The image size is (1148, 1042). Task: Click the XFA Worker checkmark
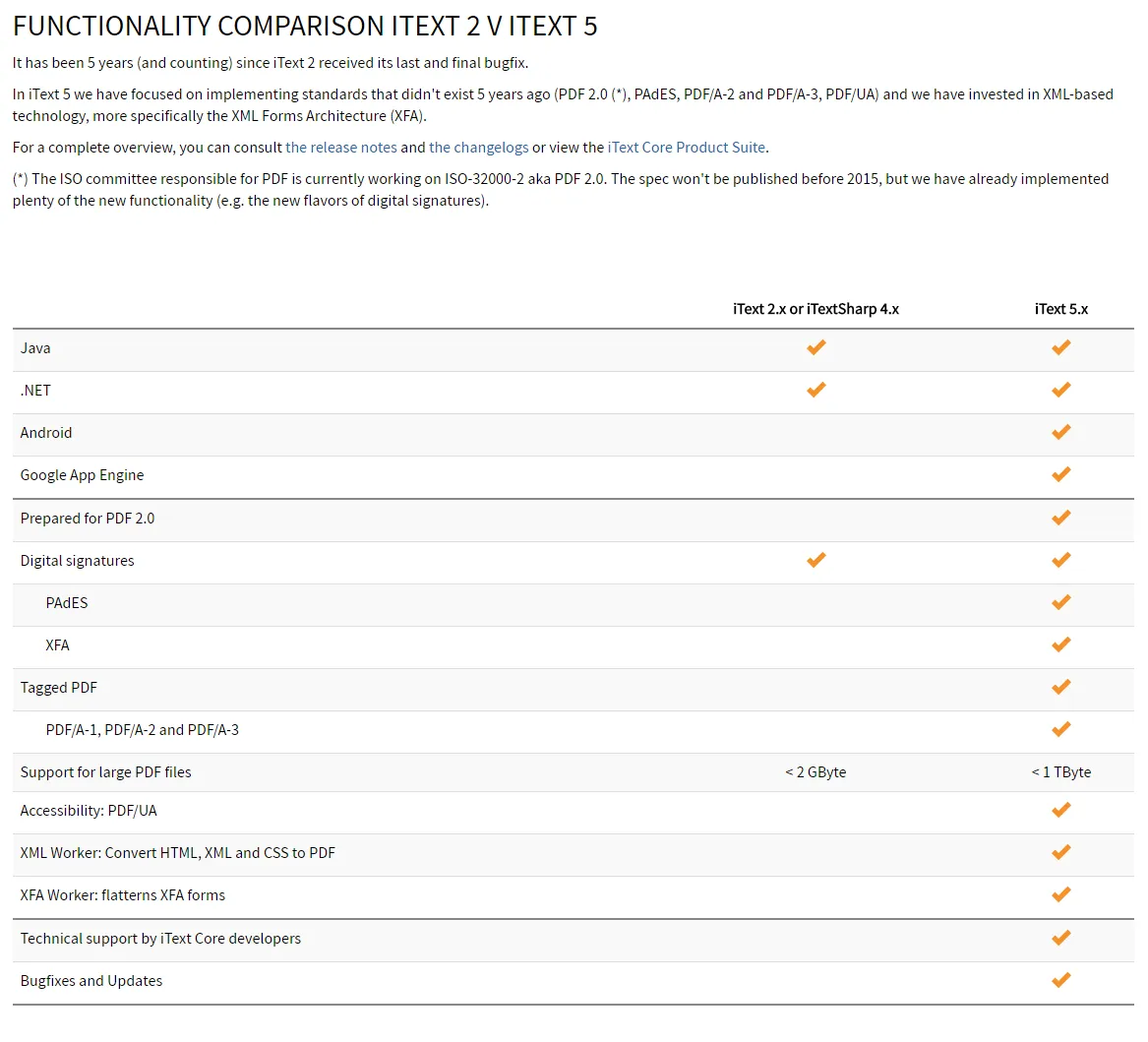tap(1060, 894)
